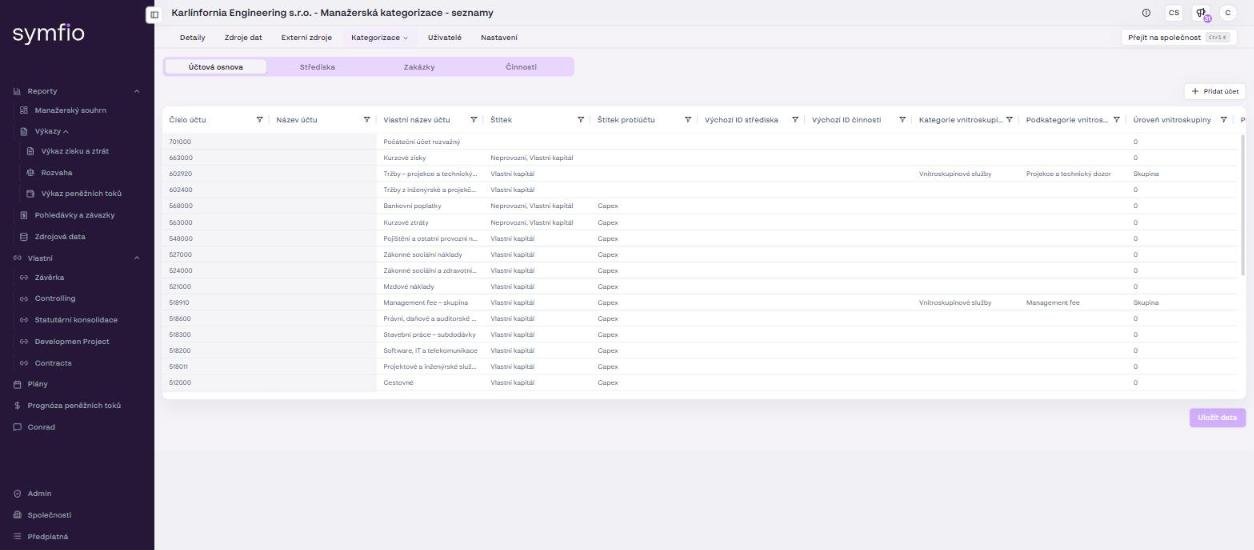The image size is (1254, 550).
Task: Open the Uživatelé tab
Action: (x=445, y=37)
